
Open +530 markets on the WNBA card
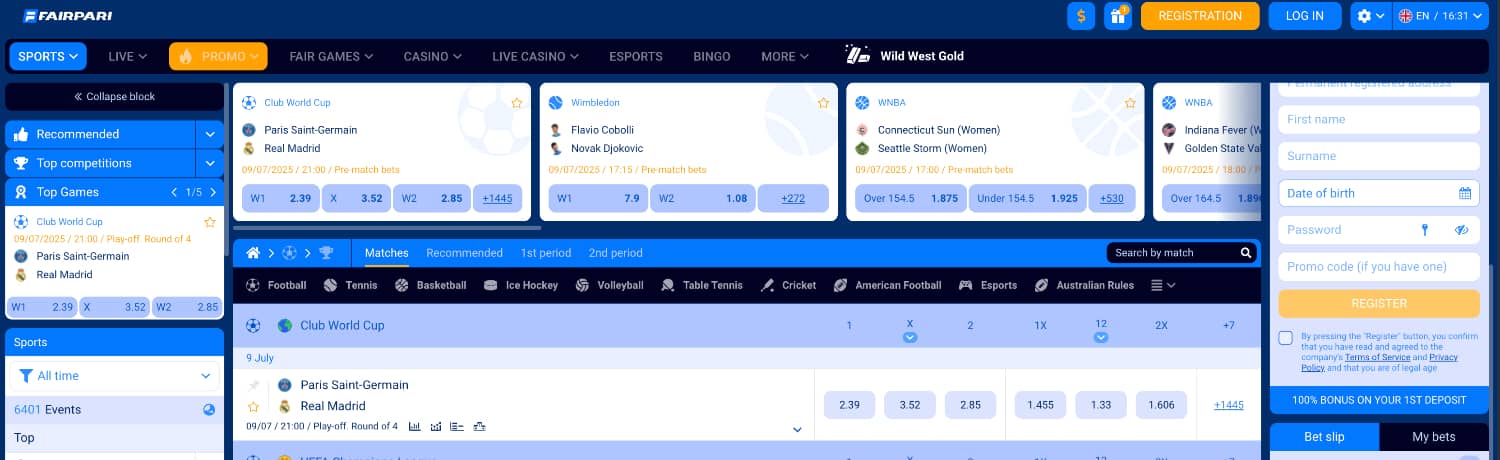click(1112, 198)
